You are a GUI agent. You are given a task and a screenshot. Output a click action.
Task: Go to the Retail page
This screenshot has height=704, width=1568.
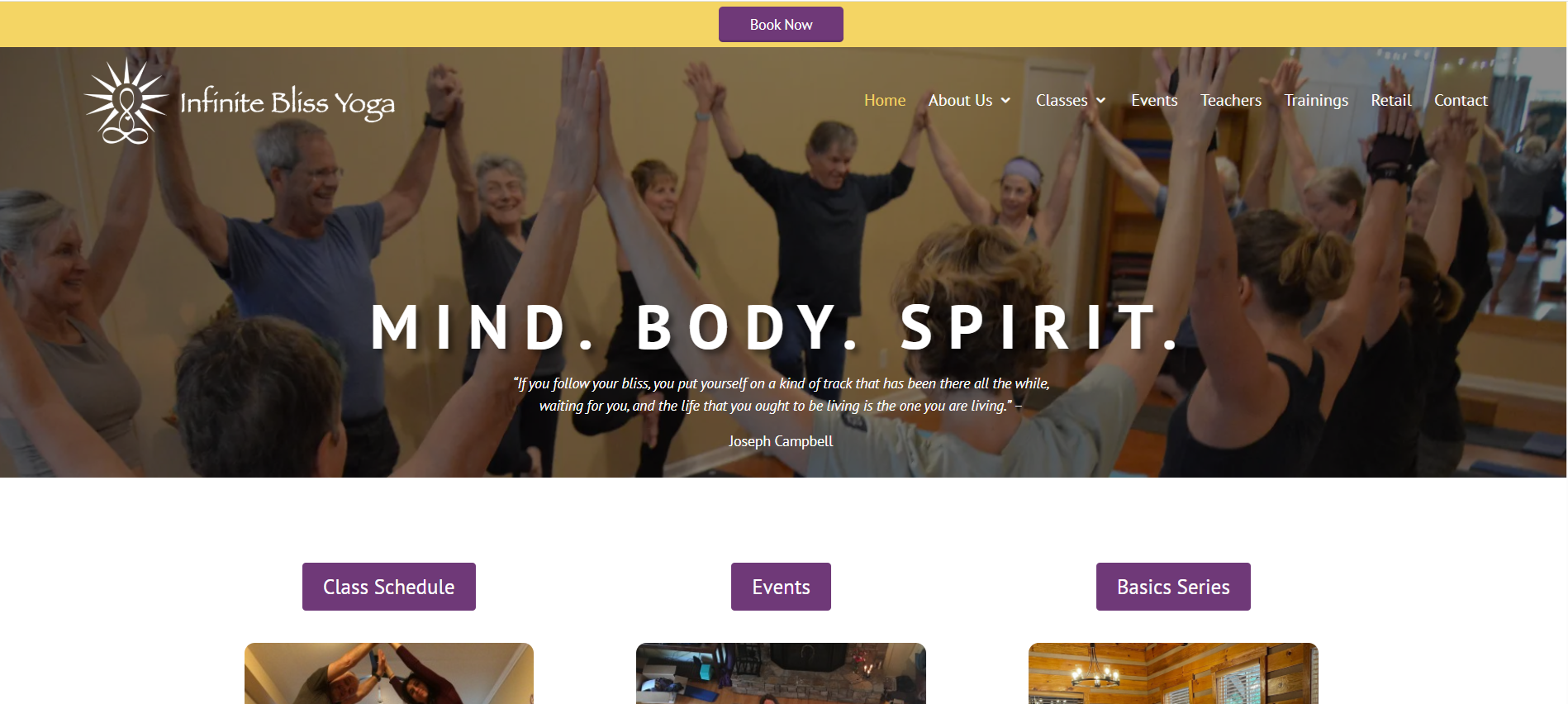1391,100
